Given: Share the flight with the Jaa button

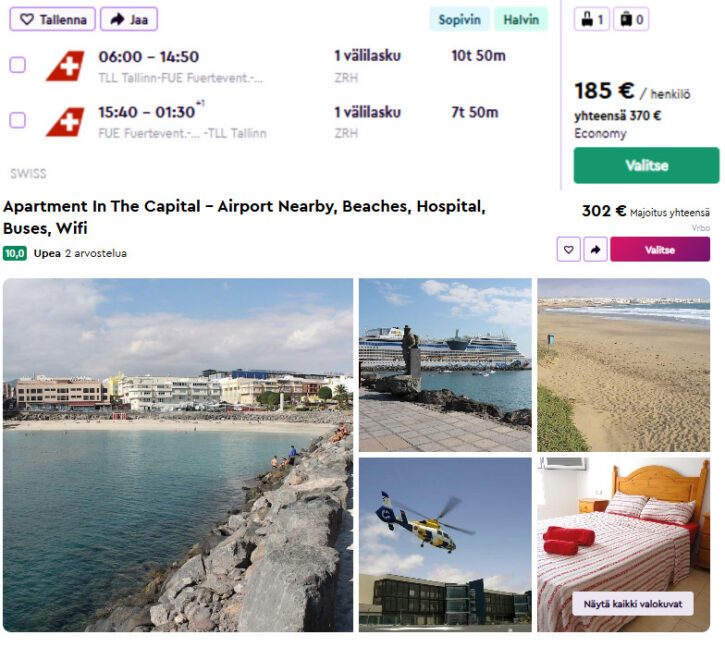Looking at the screenshot, I should [x=129, y=19].
